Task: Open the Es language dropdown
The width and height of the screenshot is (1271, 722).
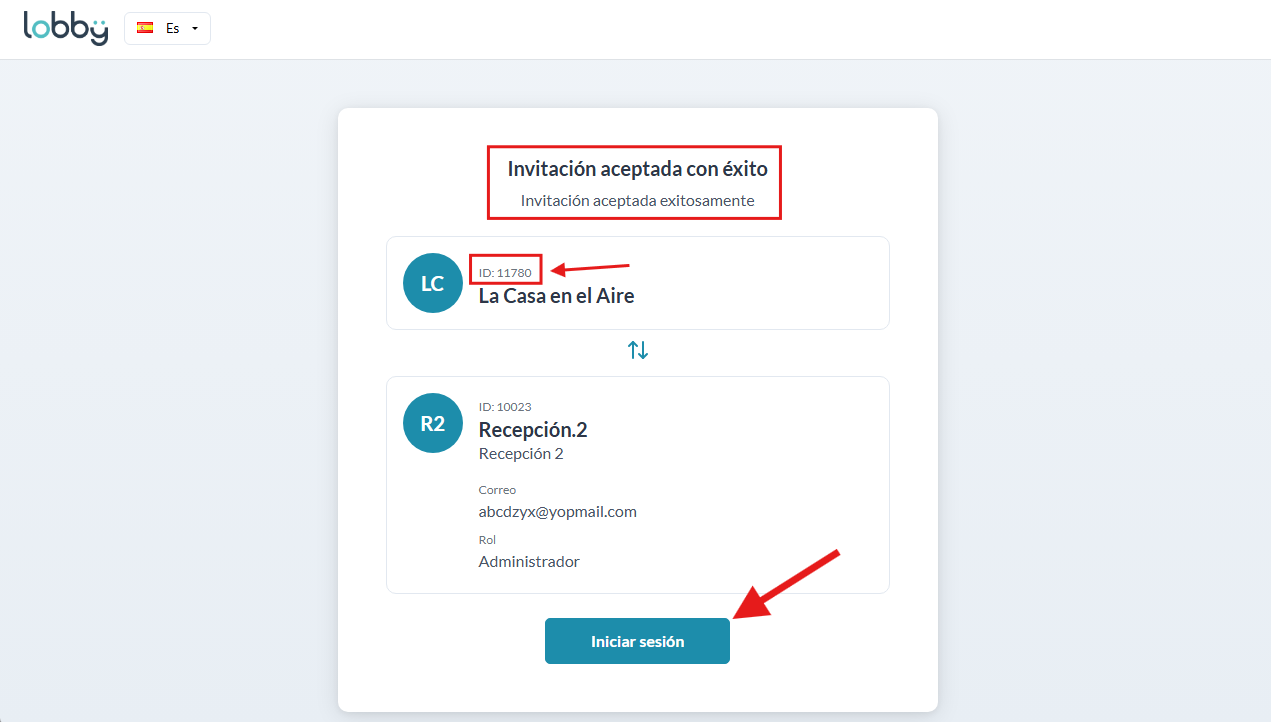Action: pos(168,28)
